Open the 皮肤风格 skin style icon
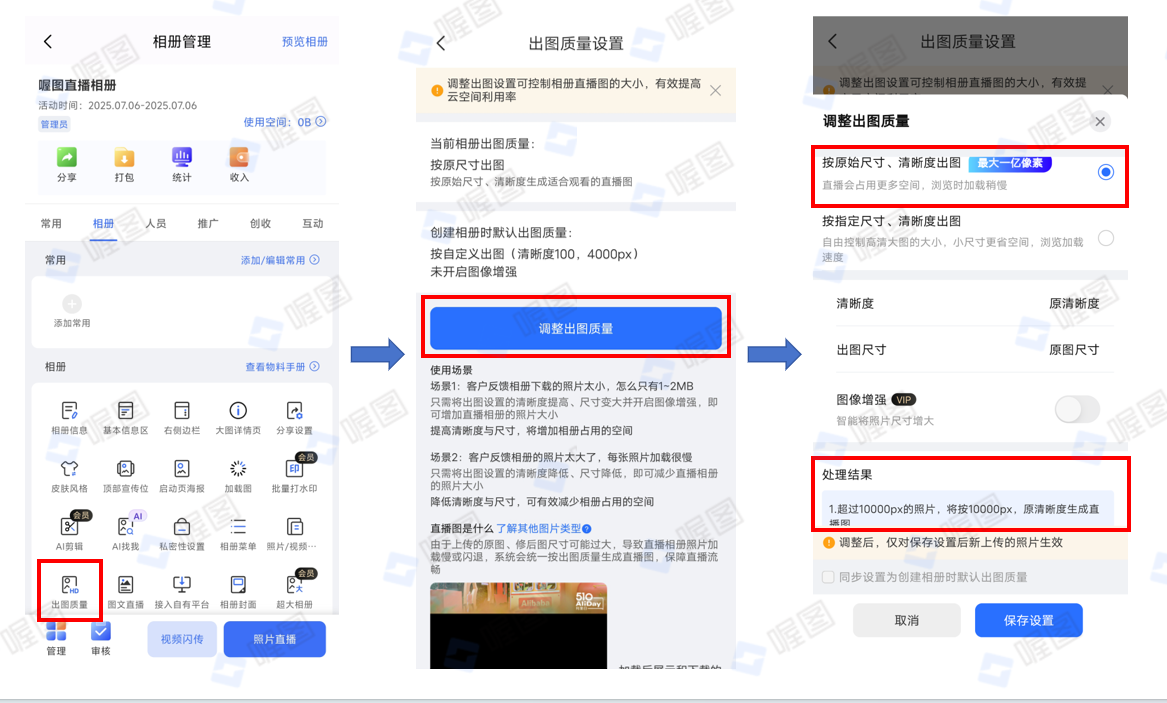1167x703 pixels. (69, 469)
